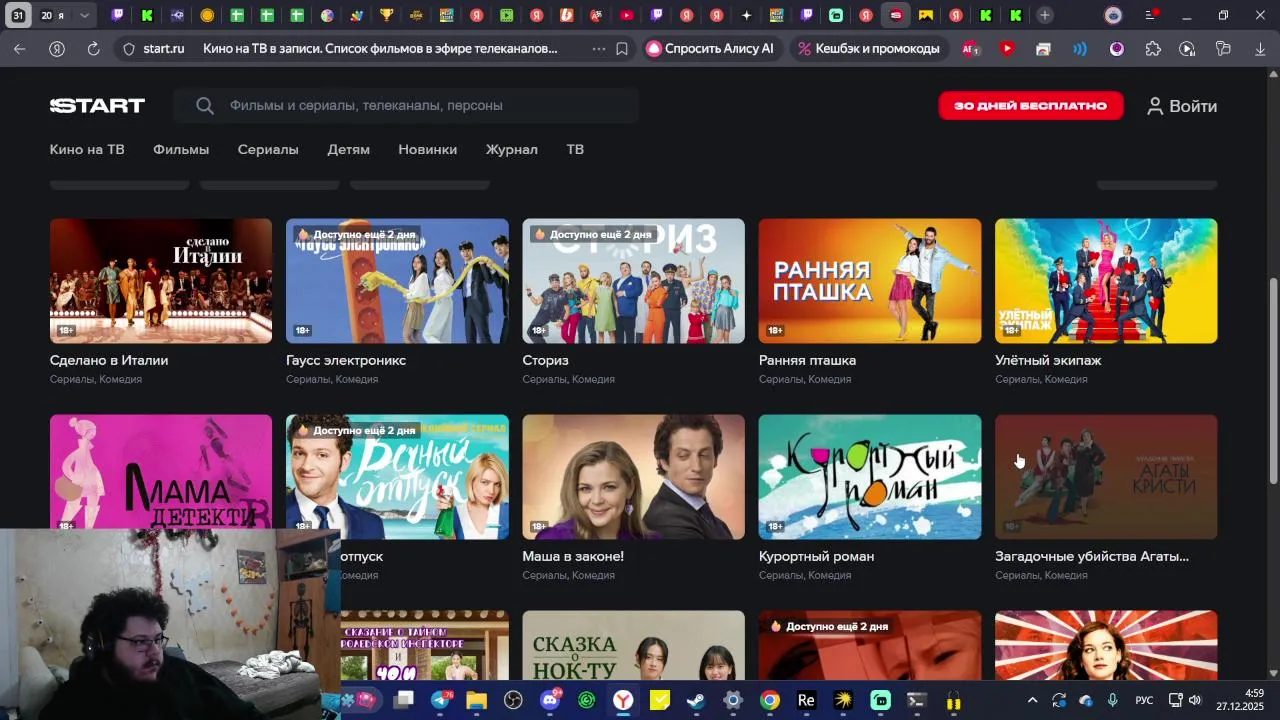The height and width of the screenshot is (720, 1280).
Task: Open the «Загадочные убийства Агаты» poster
Action: [1106, 477]
